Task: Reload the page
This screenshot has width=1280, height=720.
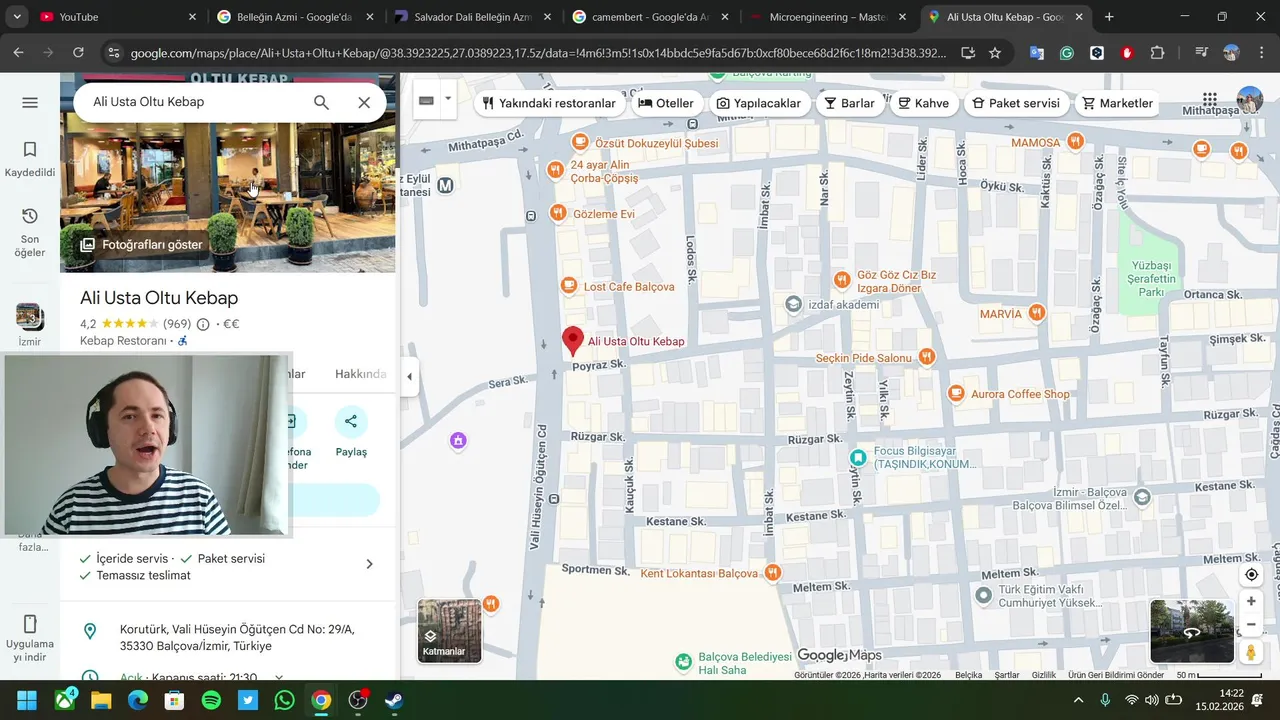Action: (78, 53)
